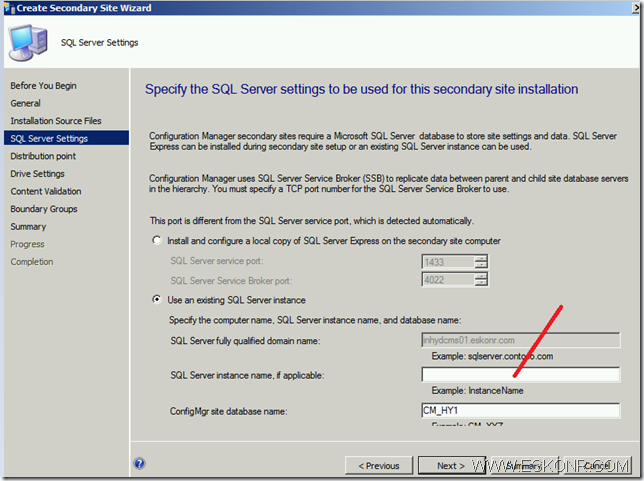The width and height of the screenshot is (644, 481).
Task: Click the Cancel button
Action: [597, 465]
